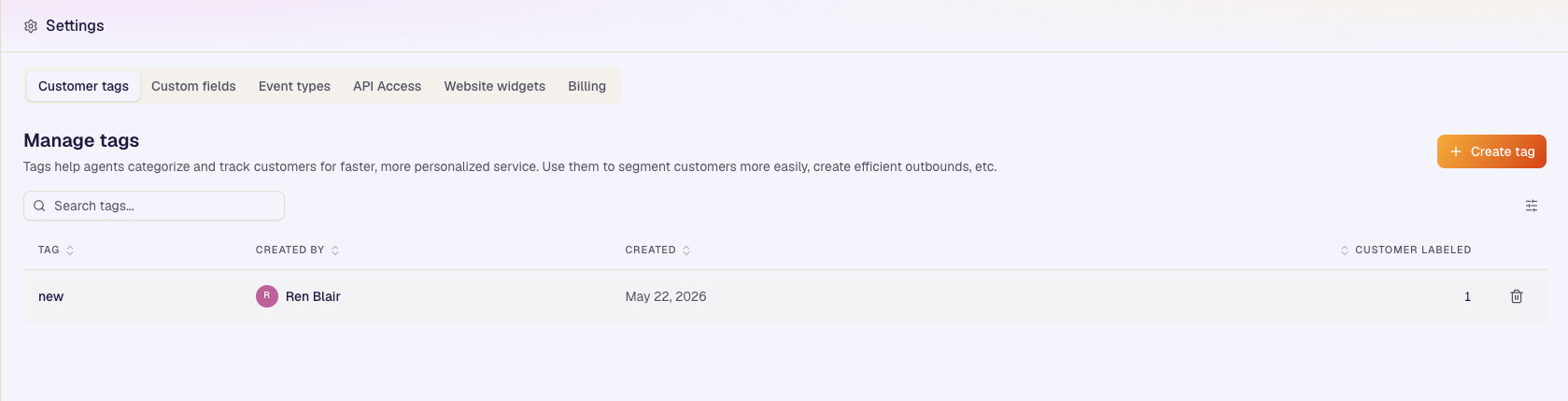
Task: Switch to the Custom fields tab
Action: pos(193,86)
